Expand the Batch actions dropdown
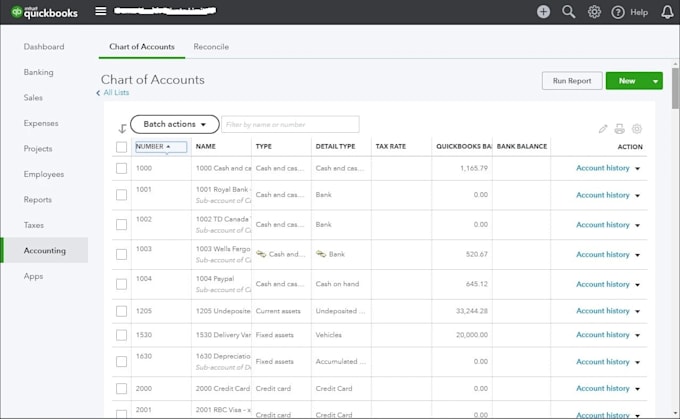The width and height of the screenshot is (680, 419). [175, 124]
